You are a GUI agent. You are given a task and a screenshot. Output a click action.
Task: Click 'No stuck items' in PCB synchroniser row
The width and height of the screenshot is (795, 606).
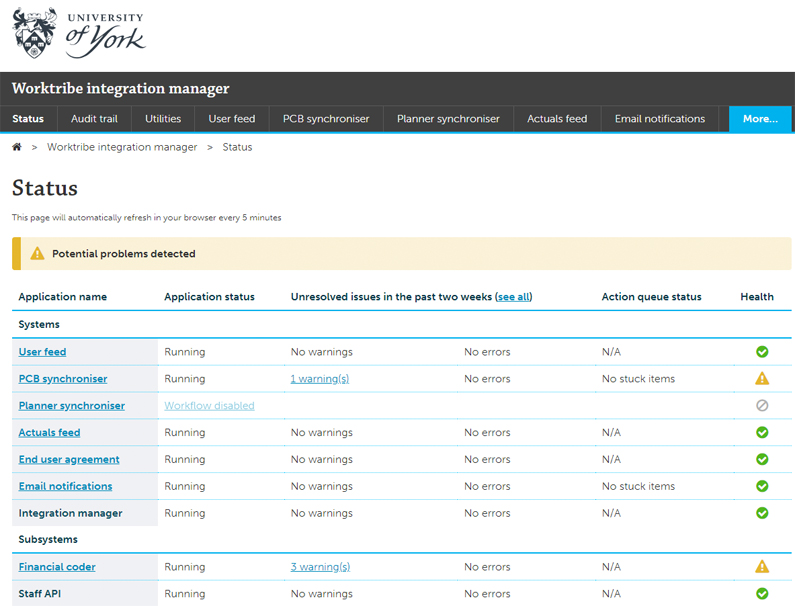[x=638, y=379]
